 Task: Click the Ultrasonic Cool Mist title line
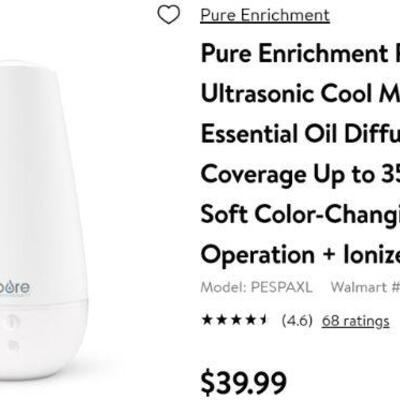[x=300, y=94]
